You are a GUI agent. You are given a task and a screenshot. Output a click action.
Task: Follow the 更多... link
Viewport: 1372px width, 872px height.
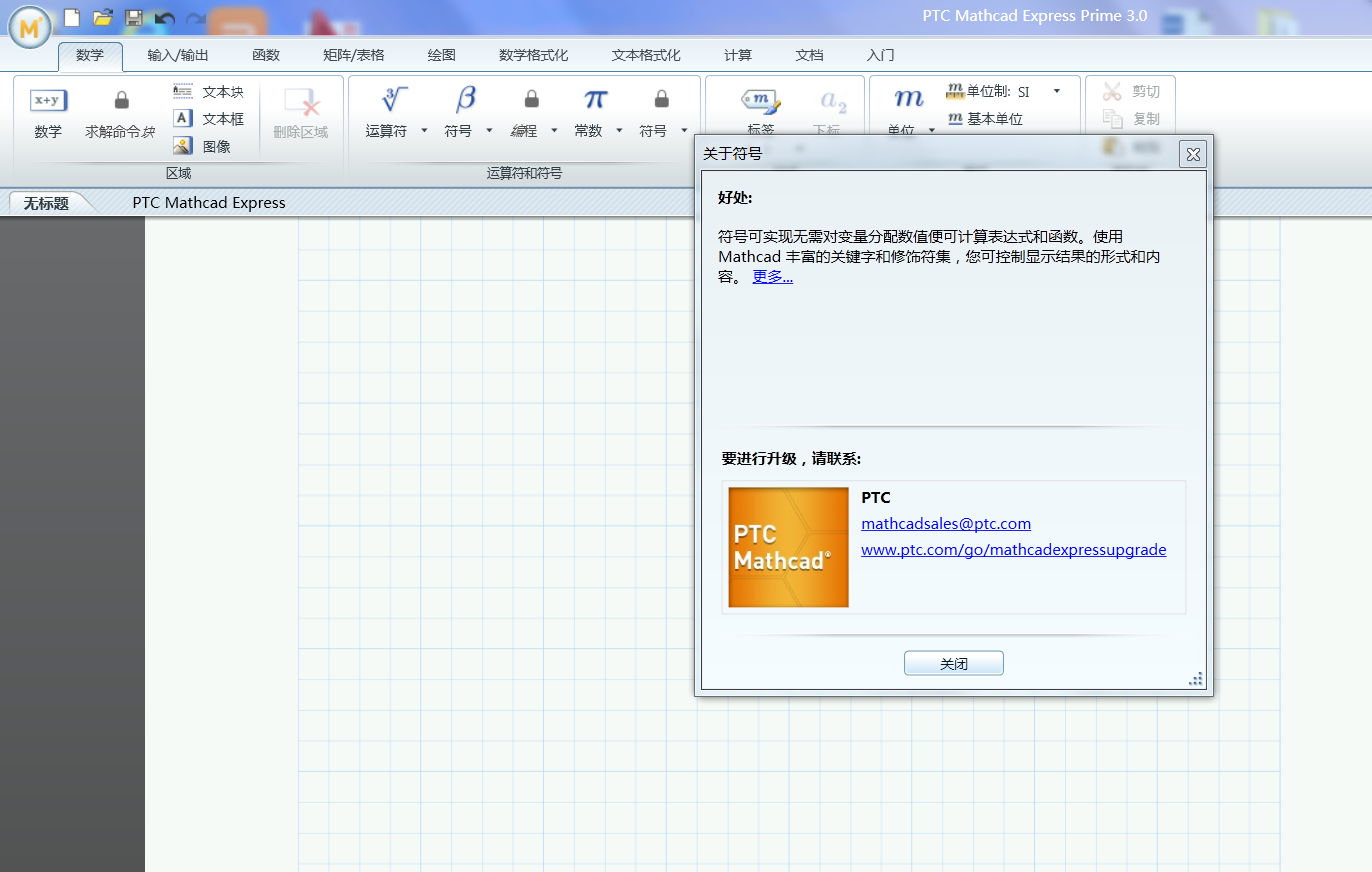773,277
